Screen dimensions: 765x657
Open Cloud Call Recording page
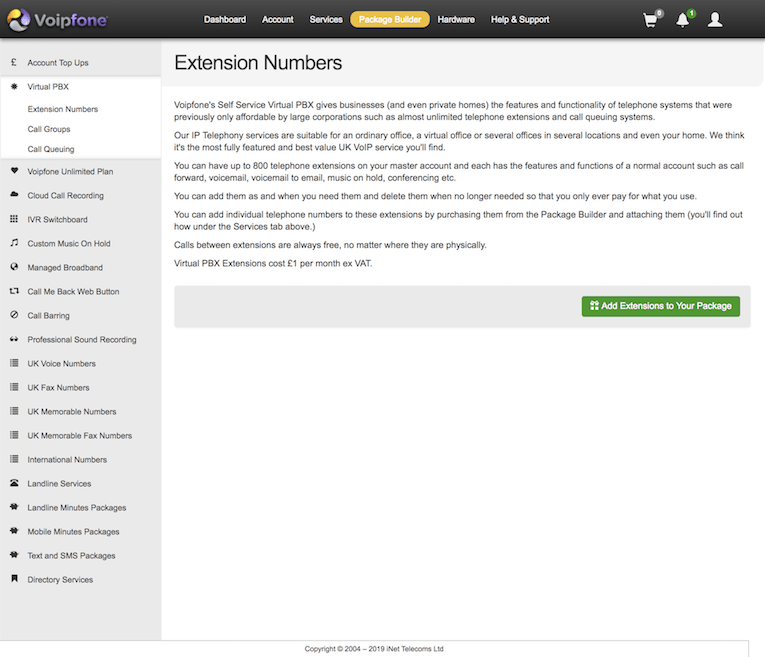65,196
